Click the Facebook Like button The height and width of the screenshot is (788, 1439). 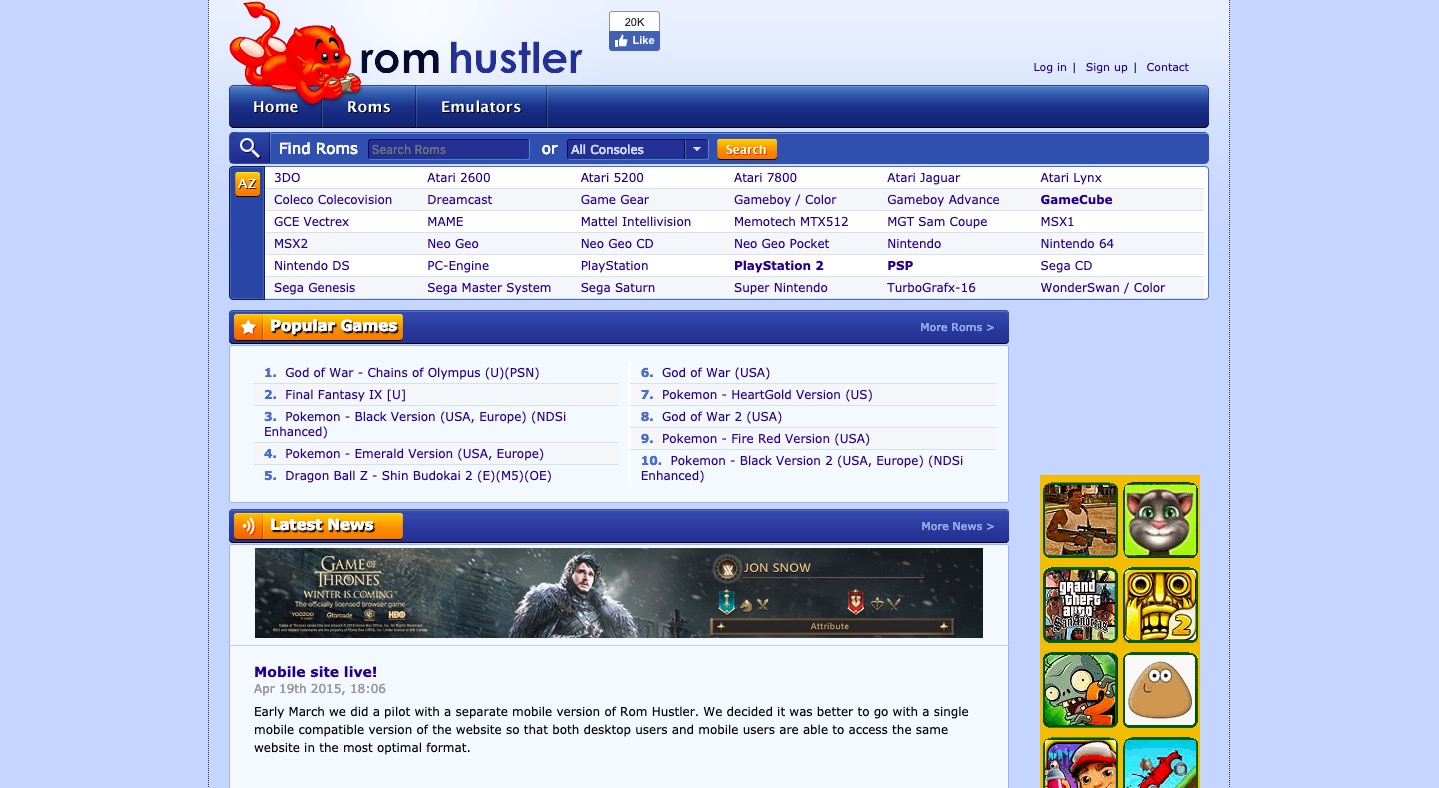point(634,41)
